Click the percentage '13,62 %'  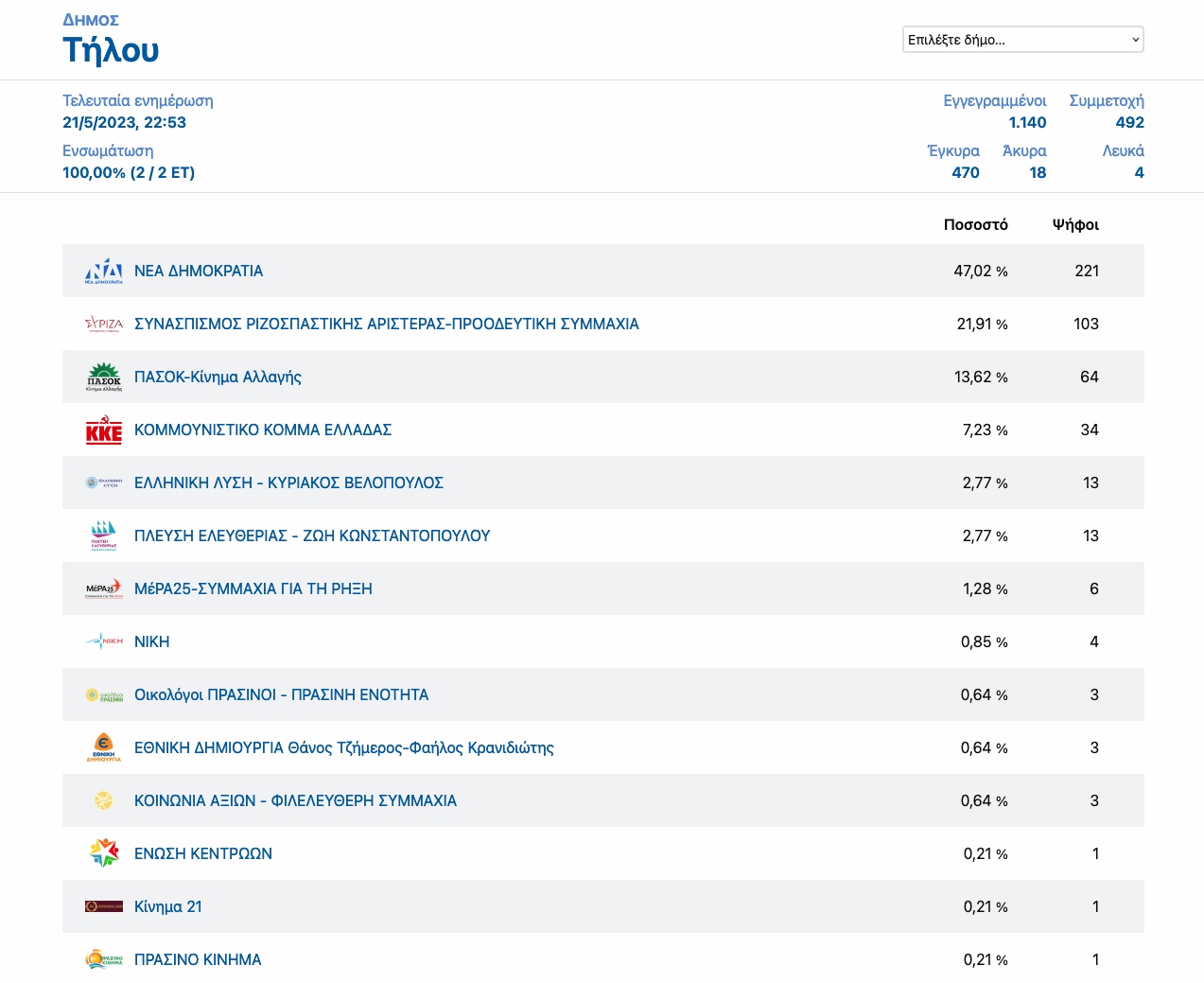(981, 377)
